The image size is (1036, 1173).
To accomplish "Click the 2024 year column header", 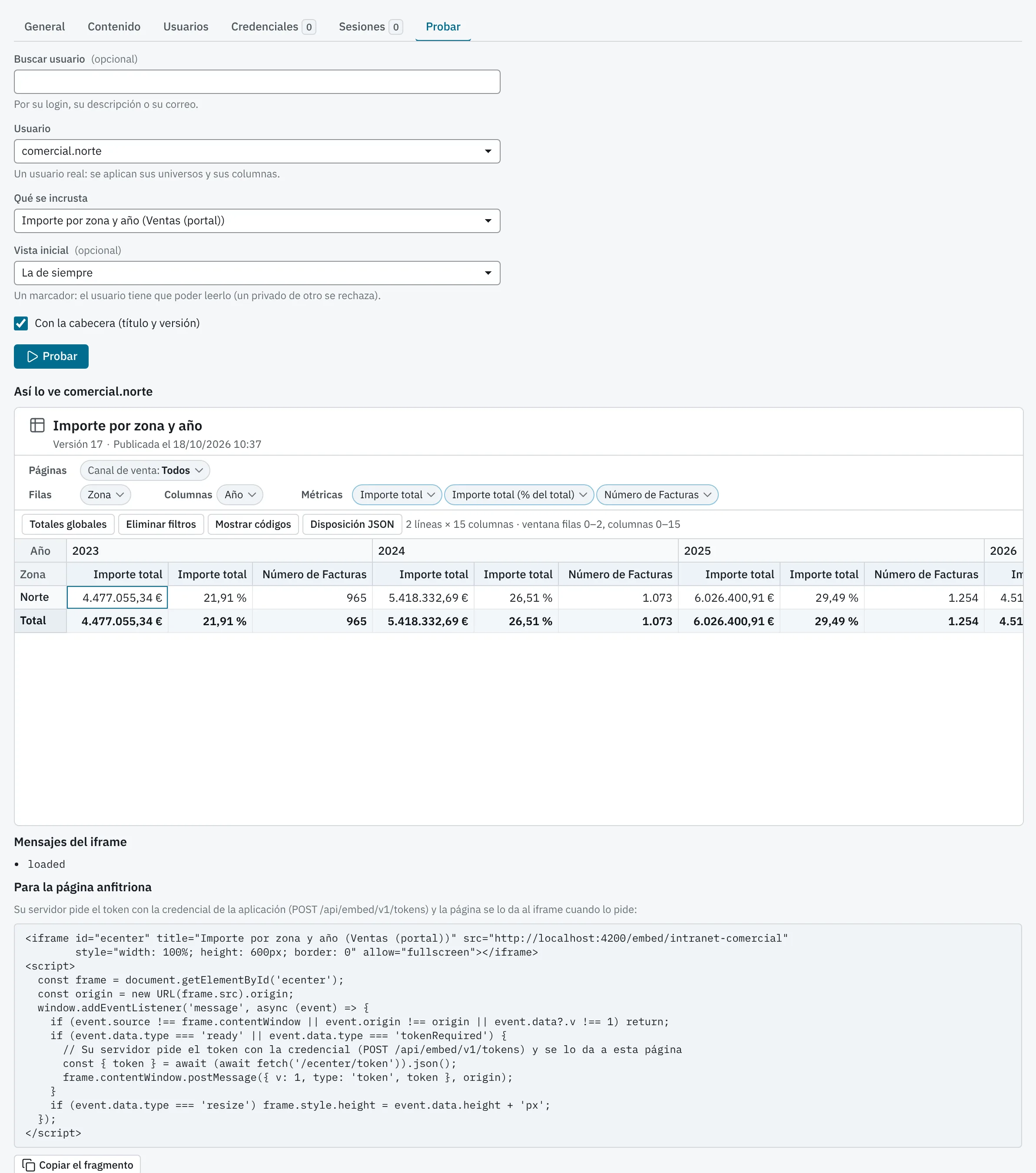I will point(525,551).
